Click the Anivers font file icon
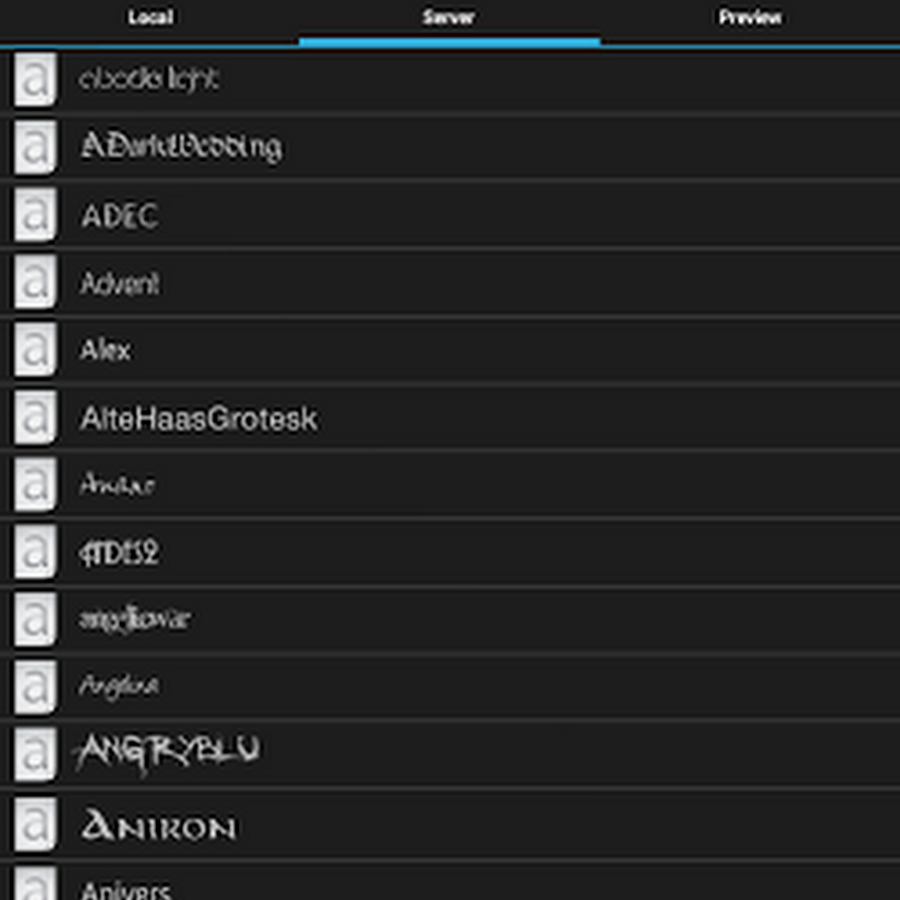The image size is (900, 900). pyautogui.click(x=34, y=885)
